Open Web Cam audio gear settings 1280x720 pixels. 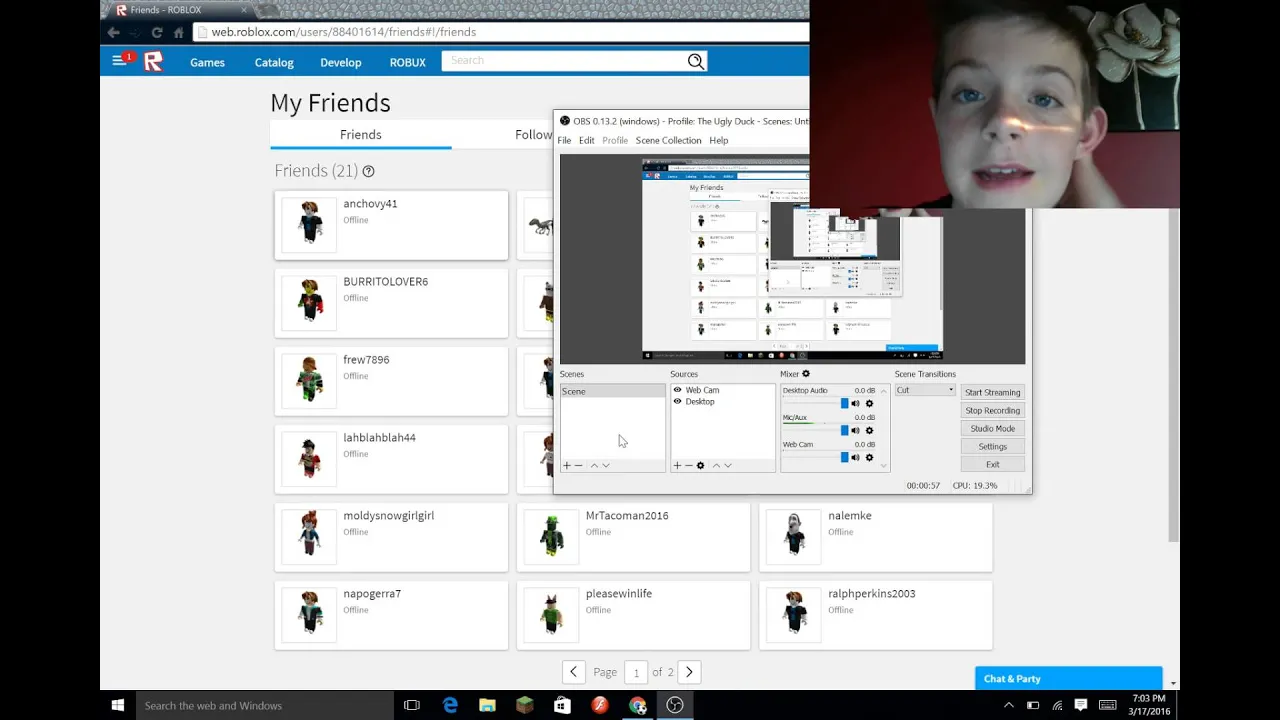[x=869, y=458]
